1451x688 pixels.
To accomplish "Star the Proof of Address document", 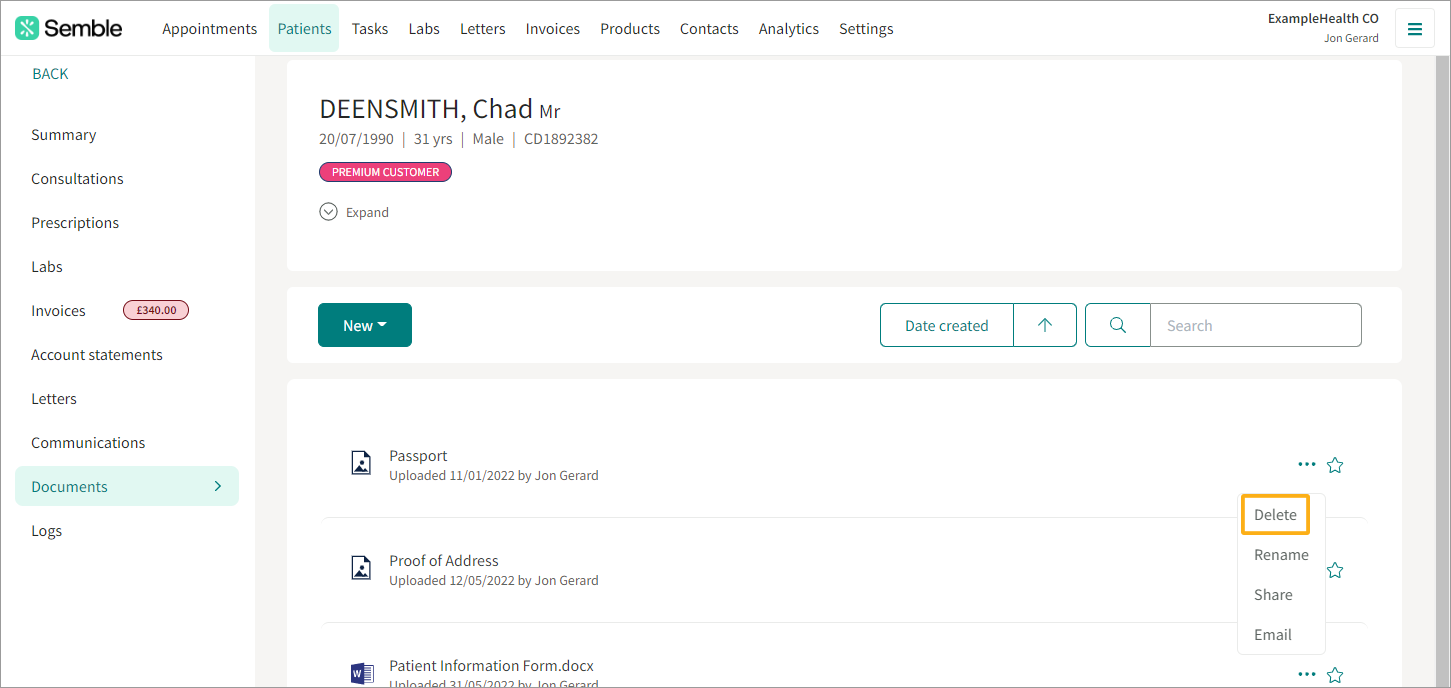I will pyautogui.click(x=1335, y=570).
